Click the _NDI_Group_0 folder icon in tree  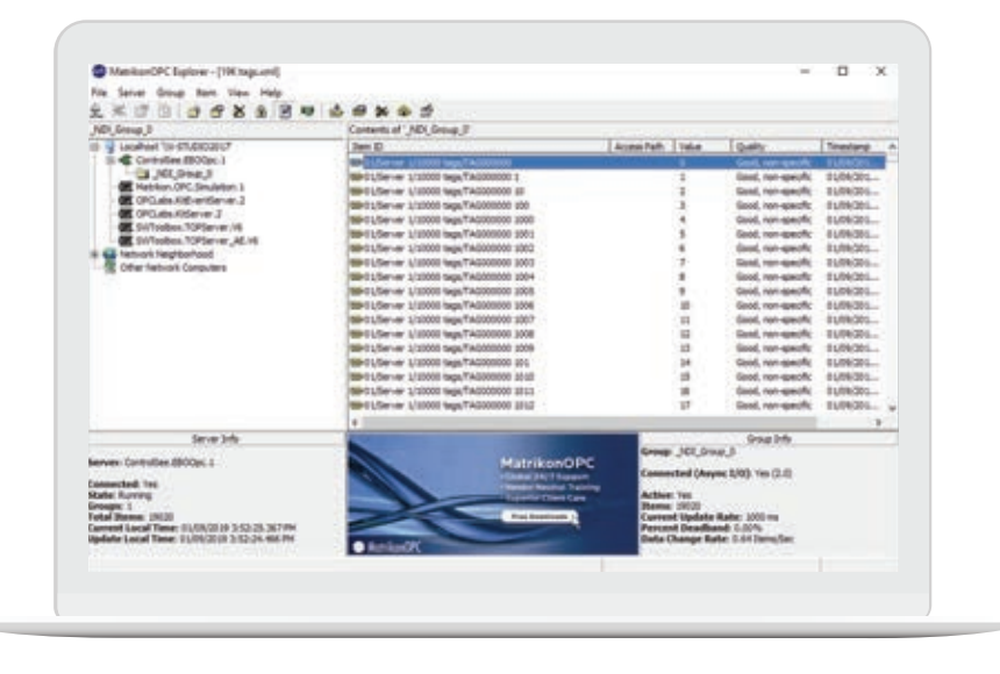(143, 173)
